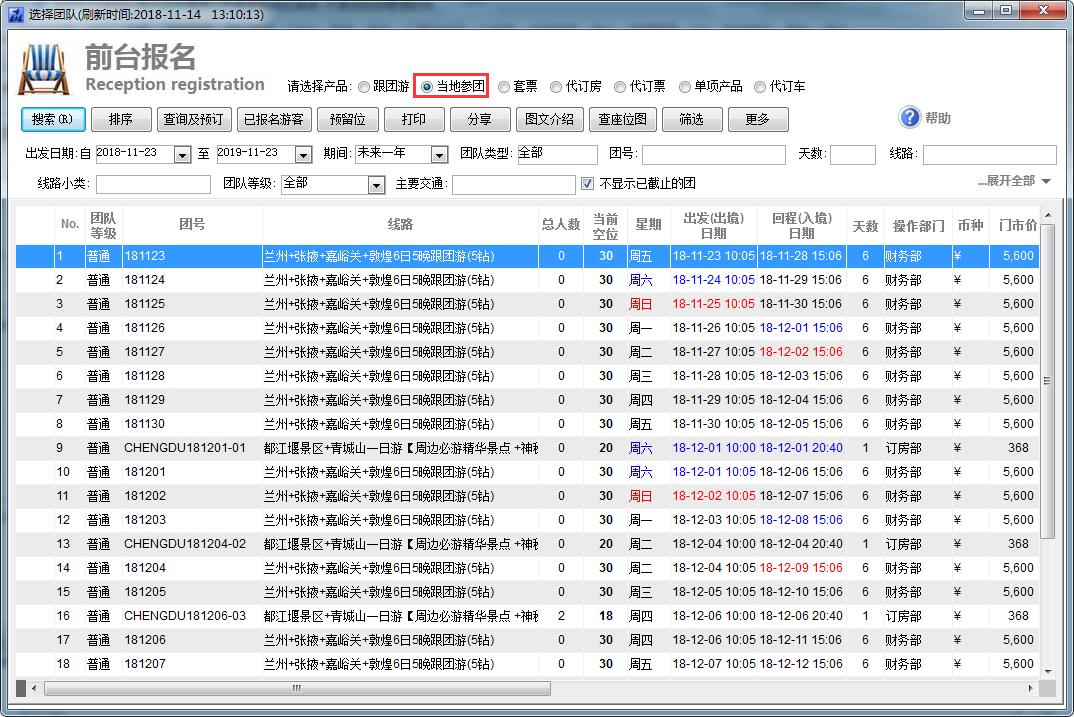Screen dimensions: 1074x717
Task: Click the 操作部门 column header
Action: click(918, 226)
